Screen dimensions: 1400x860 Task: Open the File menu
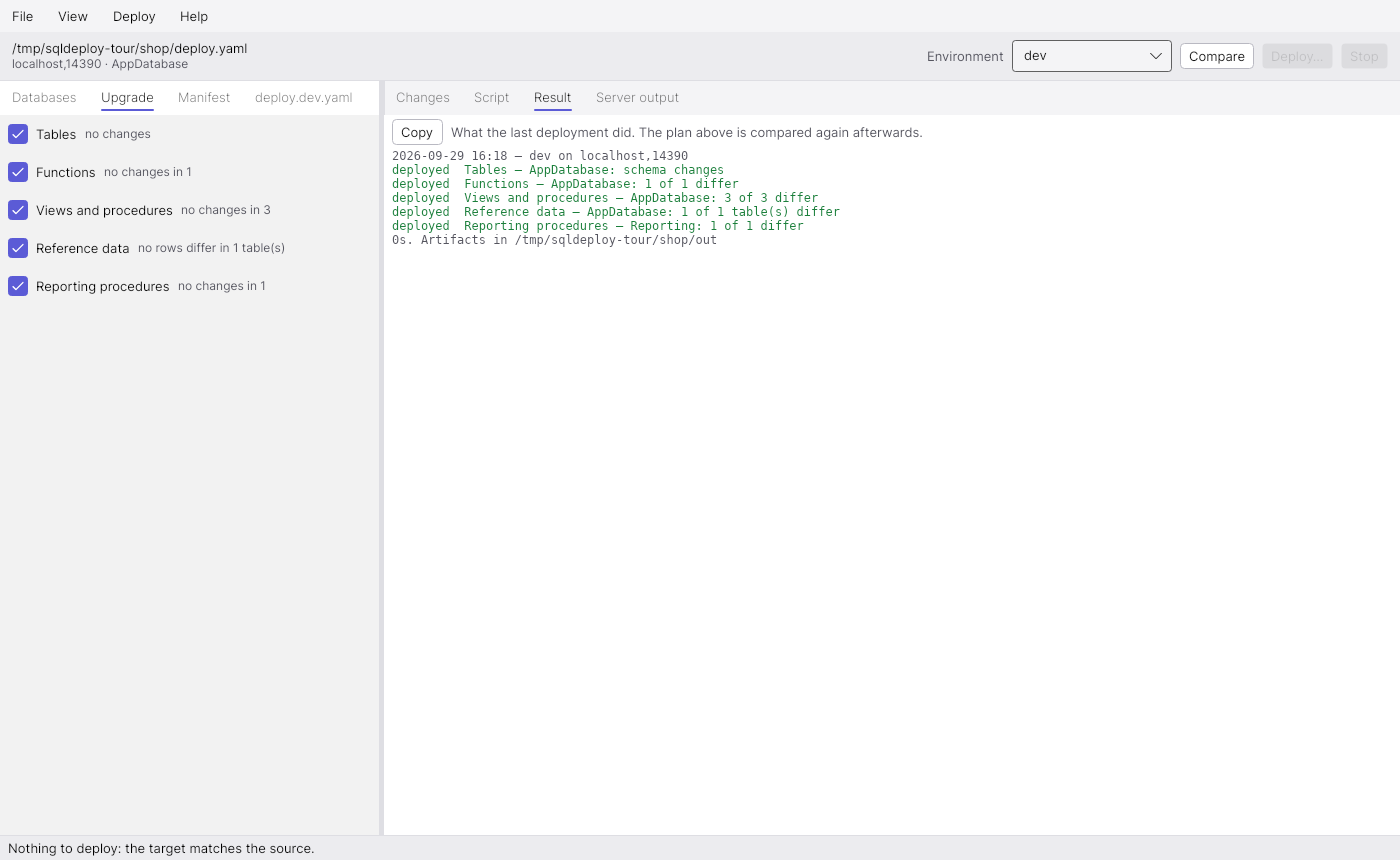click(x=22, y=16)
